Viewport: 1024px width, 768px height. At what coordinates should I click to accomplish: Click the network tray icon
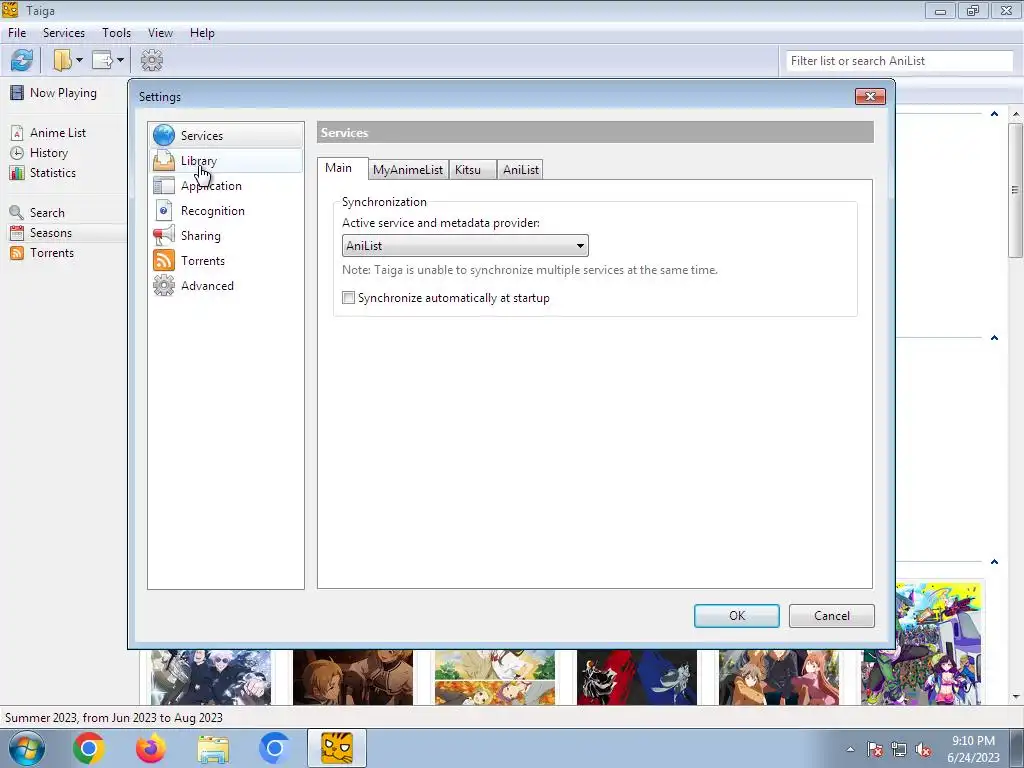899,750
